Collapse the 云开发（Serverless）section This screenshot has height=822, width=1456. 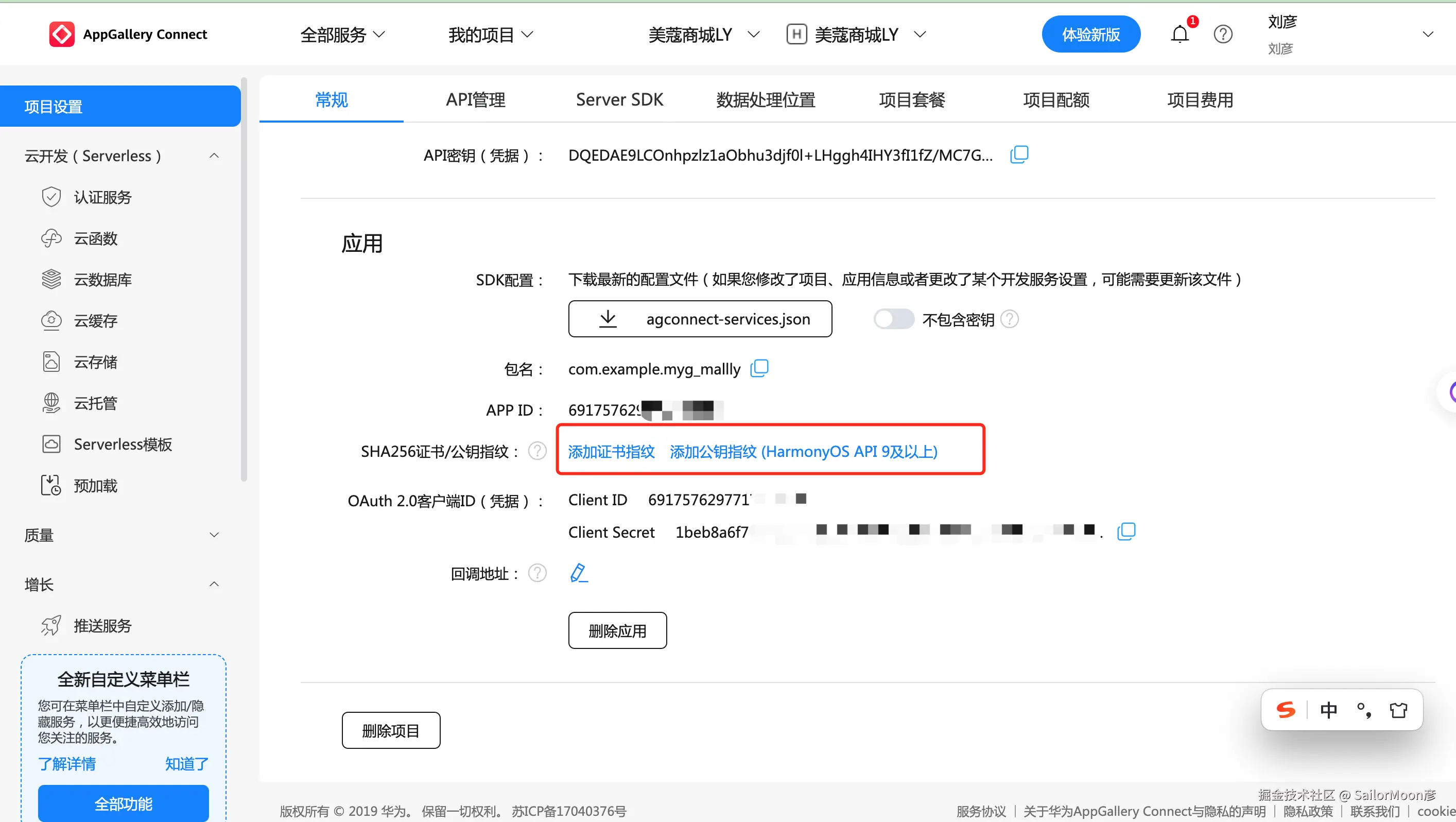(x=214, y=156)
